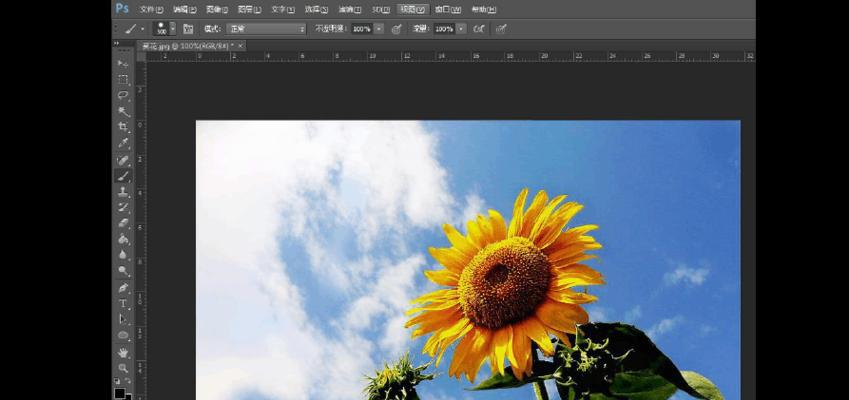Enable airbrush mode button

pyautogui.click(x=479, y=29)
